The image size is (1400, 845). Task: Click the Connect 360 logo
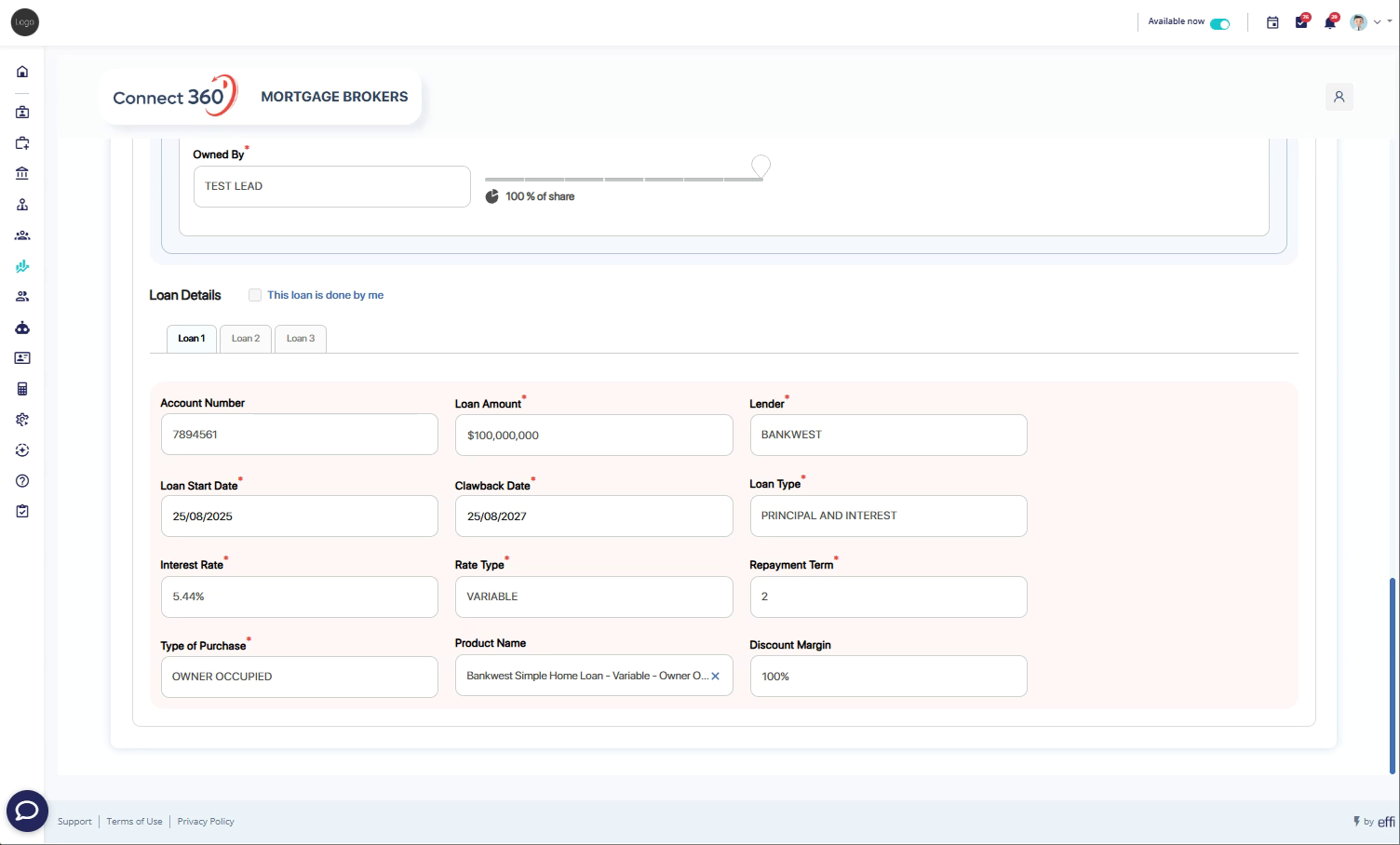(175, 96)
